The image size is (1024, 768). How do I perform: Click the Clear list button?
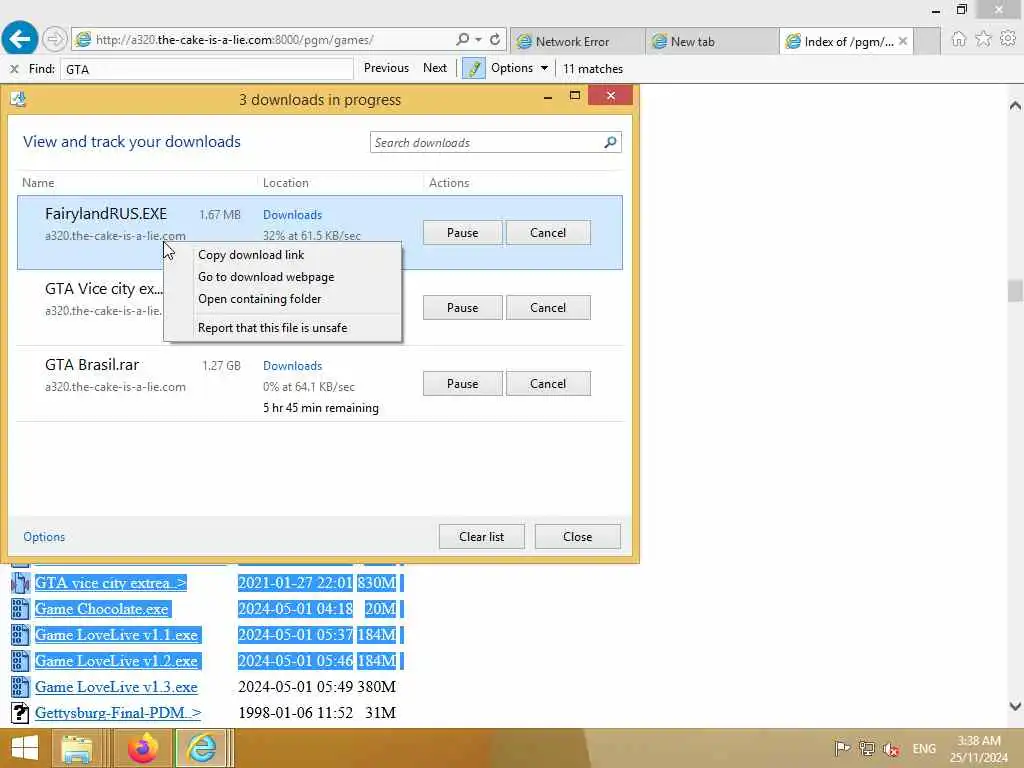tap(481, 536)
